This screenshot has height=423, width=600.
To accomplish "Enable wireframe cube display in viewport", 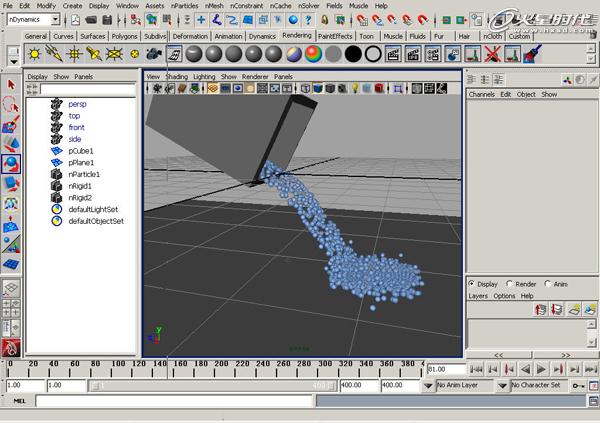I will [305, 88].
